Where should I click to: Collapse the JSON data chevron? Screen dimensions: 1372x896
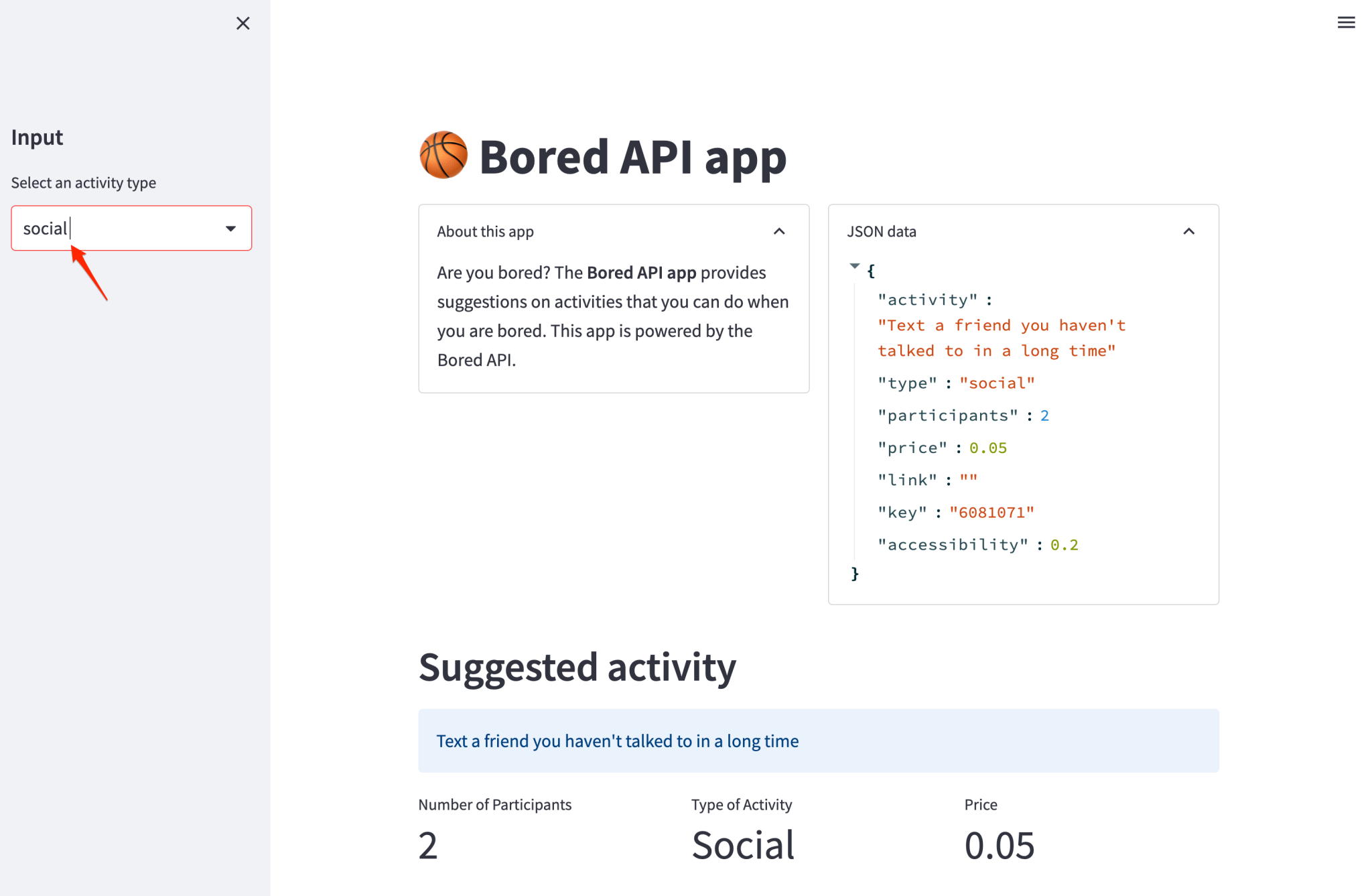click(x=1188, y=231)
